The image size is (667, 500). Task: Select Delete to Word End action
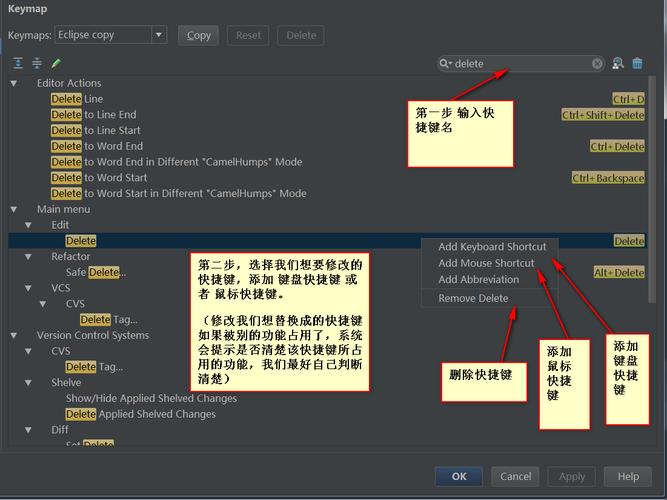[x=97, y=146]
